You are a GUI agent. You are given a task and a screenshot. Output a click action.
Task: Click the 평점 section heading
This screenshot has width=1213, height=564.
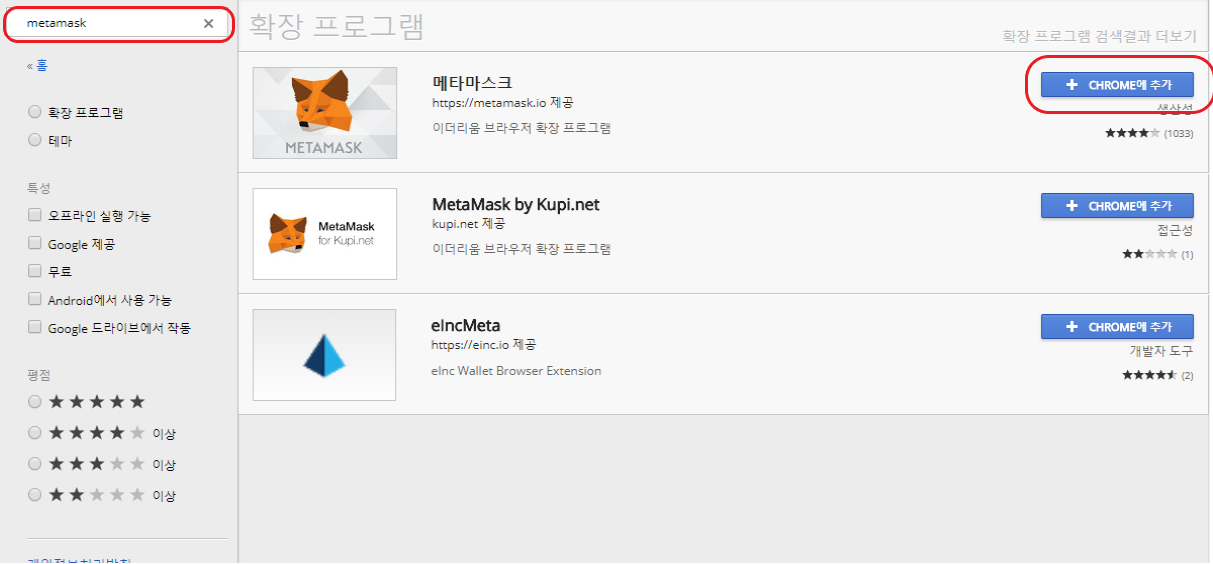(39, 375)
